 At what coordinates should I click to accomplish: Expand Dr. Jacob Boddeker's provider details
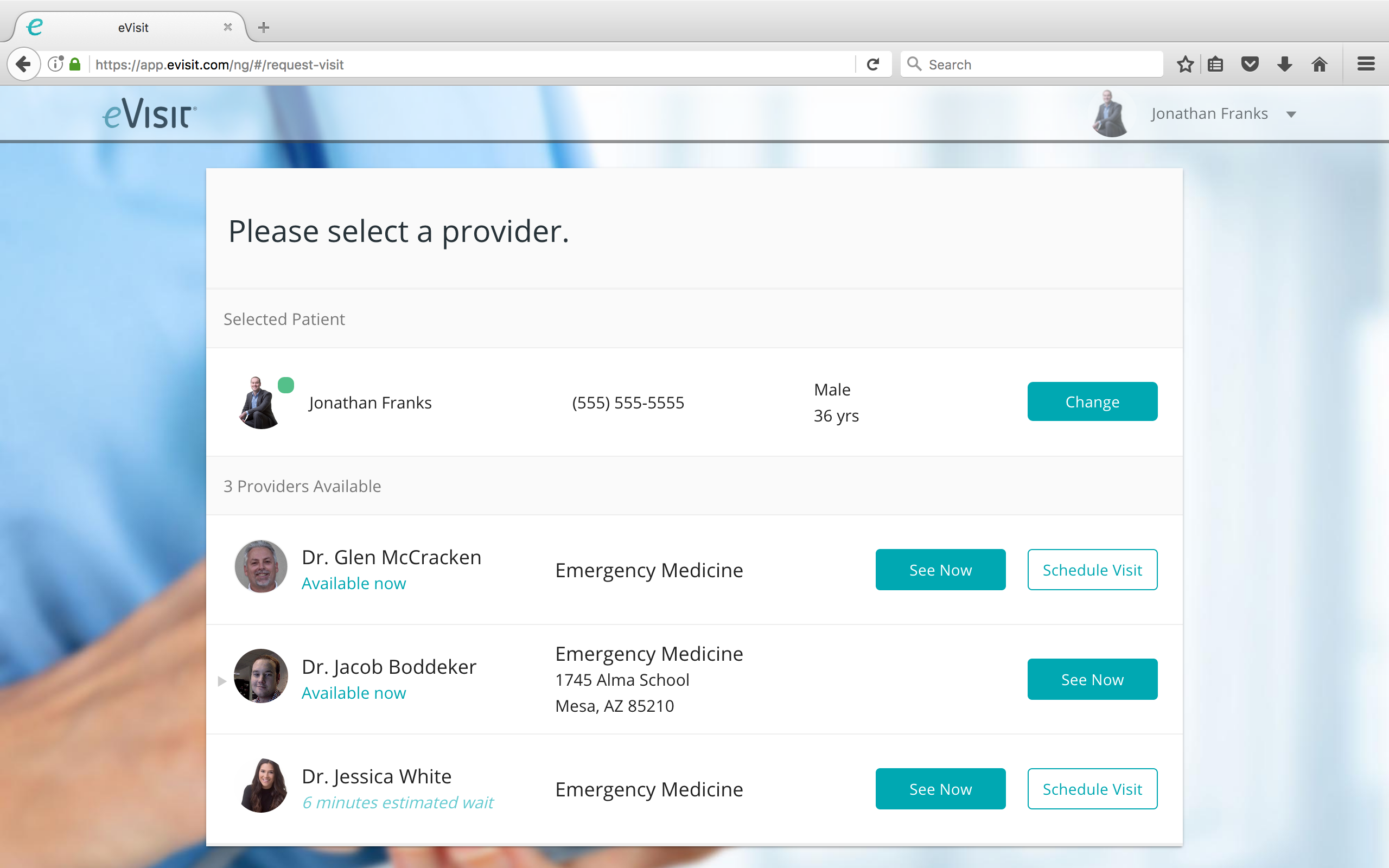click(221, 681)
